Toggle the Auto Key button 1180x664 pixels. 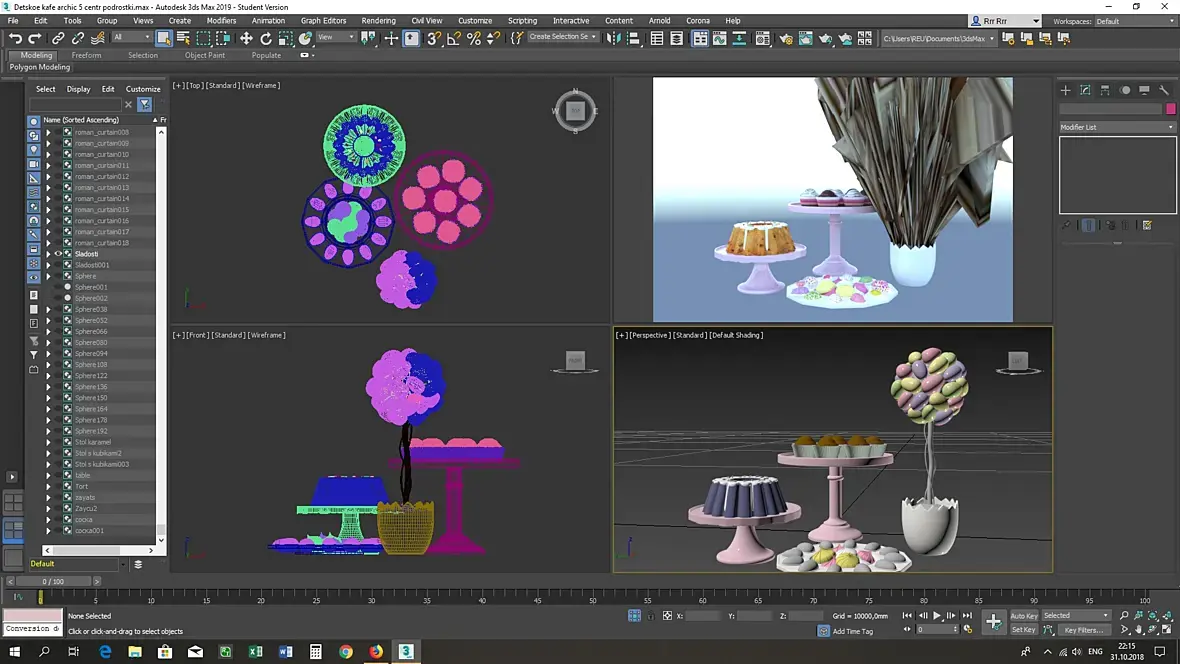tap(1023, 616)
